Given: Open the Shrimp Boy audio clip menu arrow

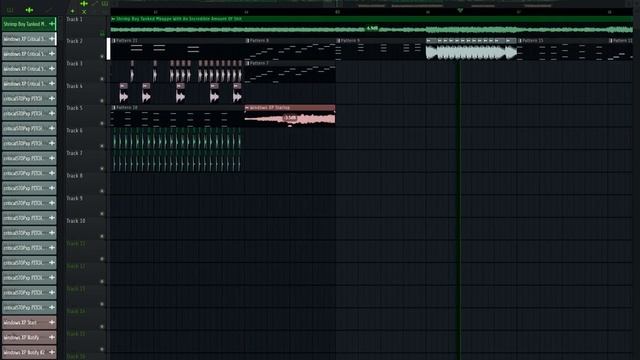Looking at the screenshot, I should [x=113, y=19].
